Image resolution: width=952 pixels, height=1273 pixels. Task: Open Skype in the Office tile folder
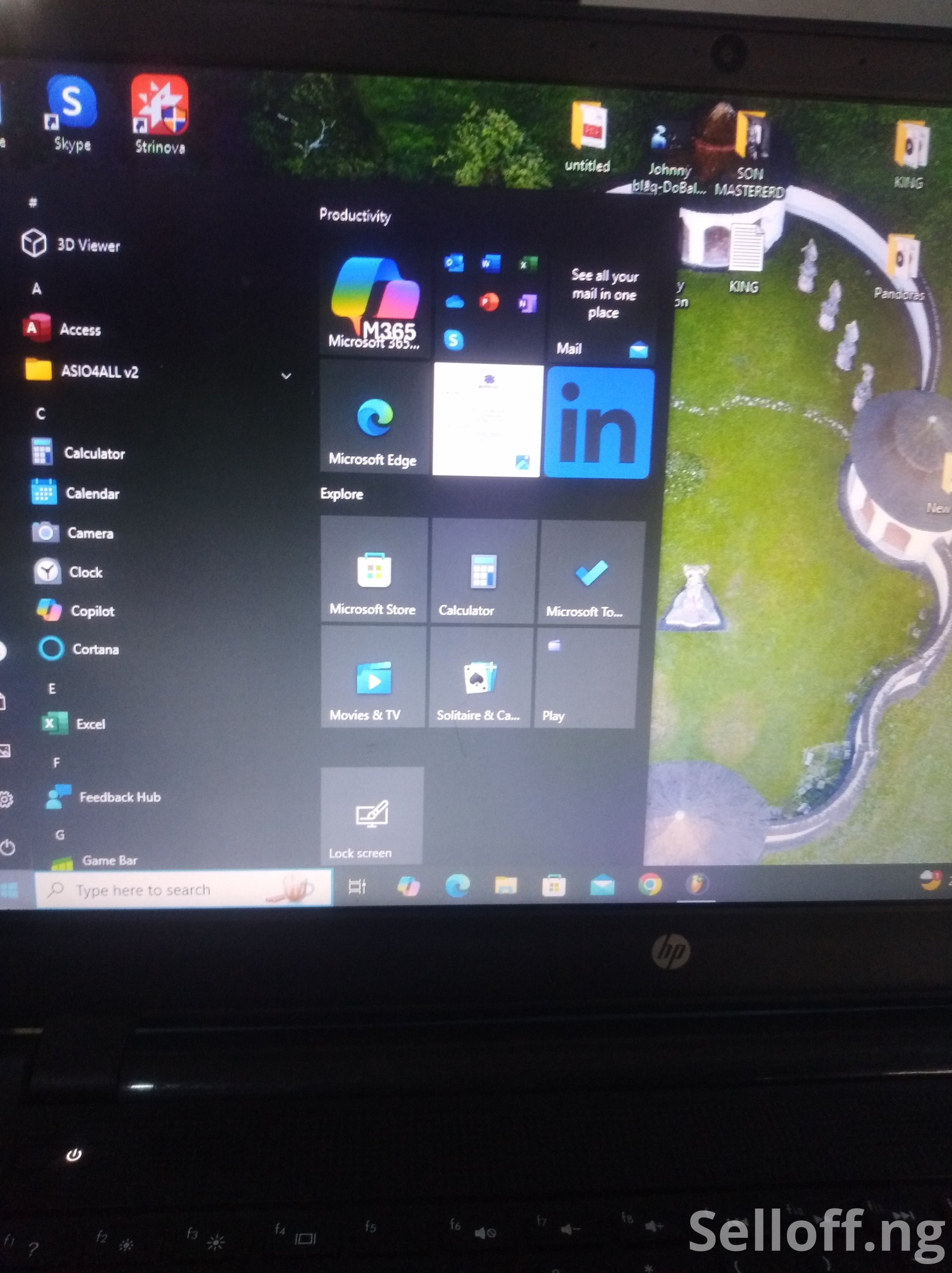[x=454, y=340]
